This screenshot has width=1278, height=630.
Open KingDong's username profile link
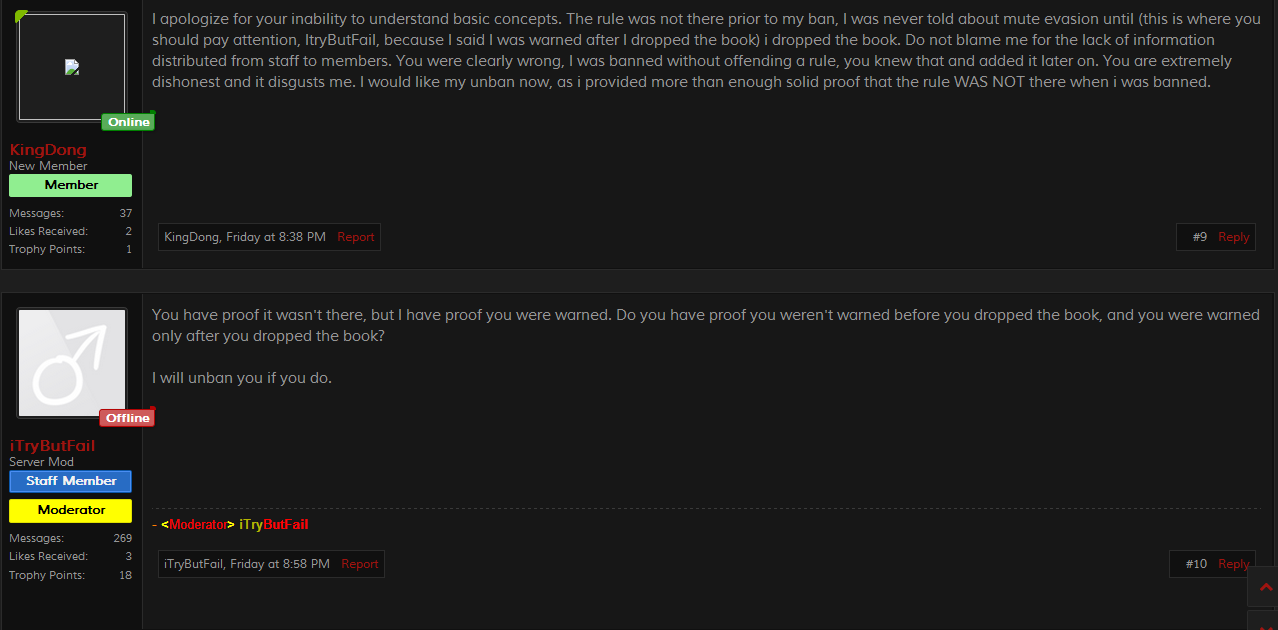(48, 150)
